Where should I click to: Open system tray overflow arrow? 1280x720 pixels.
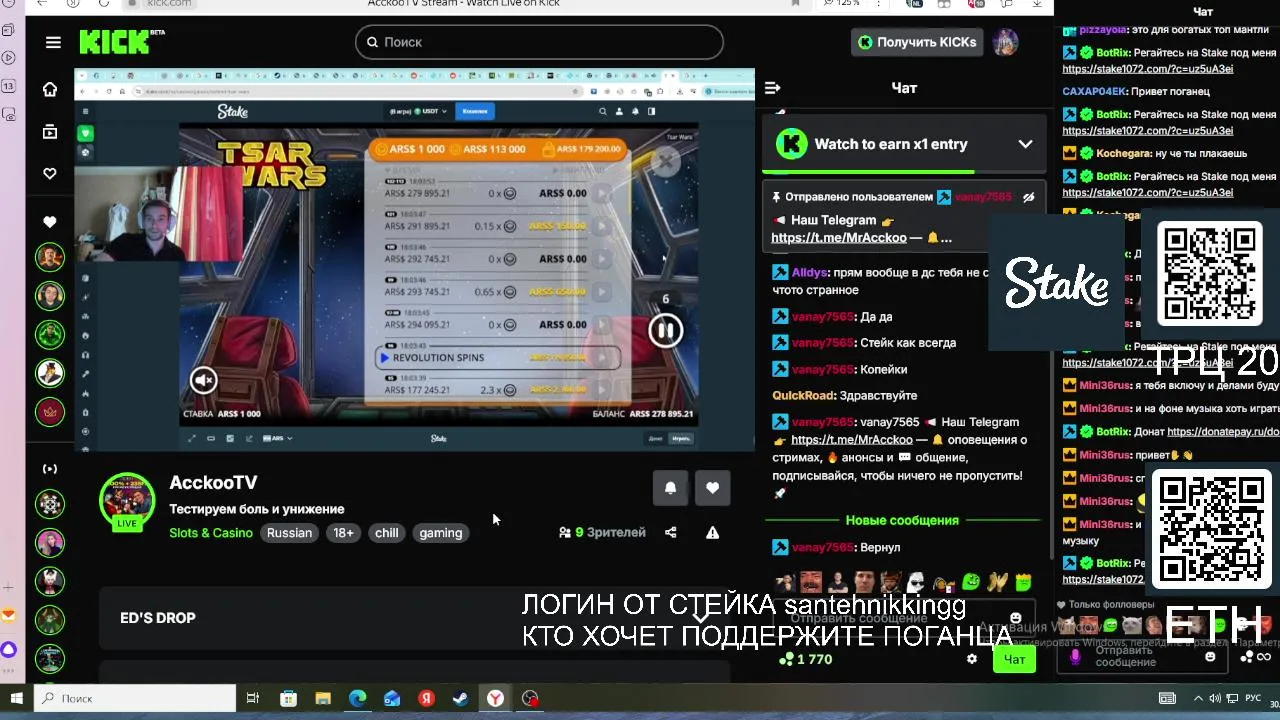tap(1198, 698)
